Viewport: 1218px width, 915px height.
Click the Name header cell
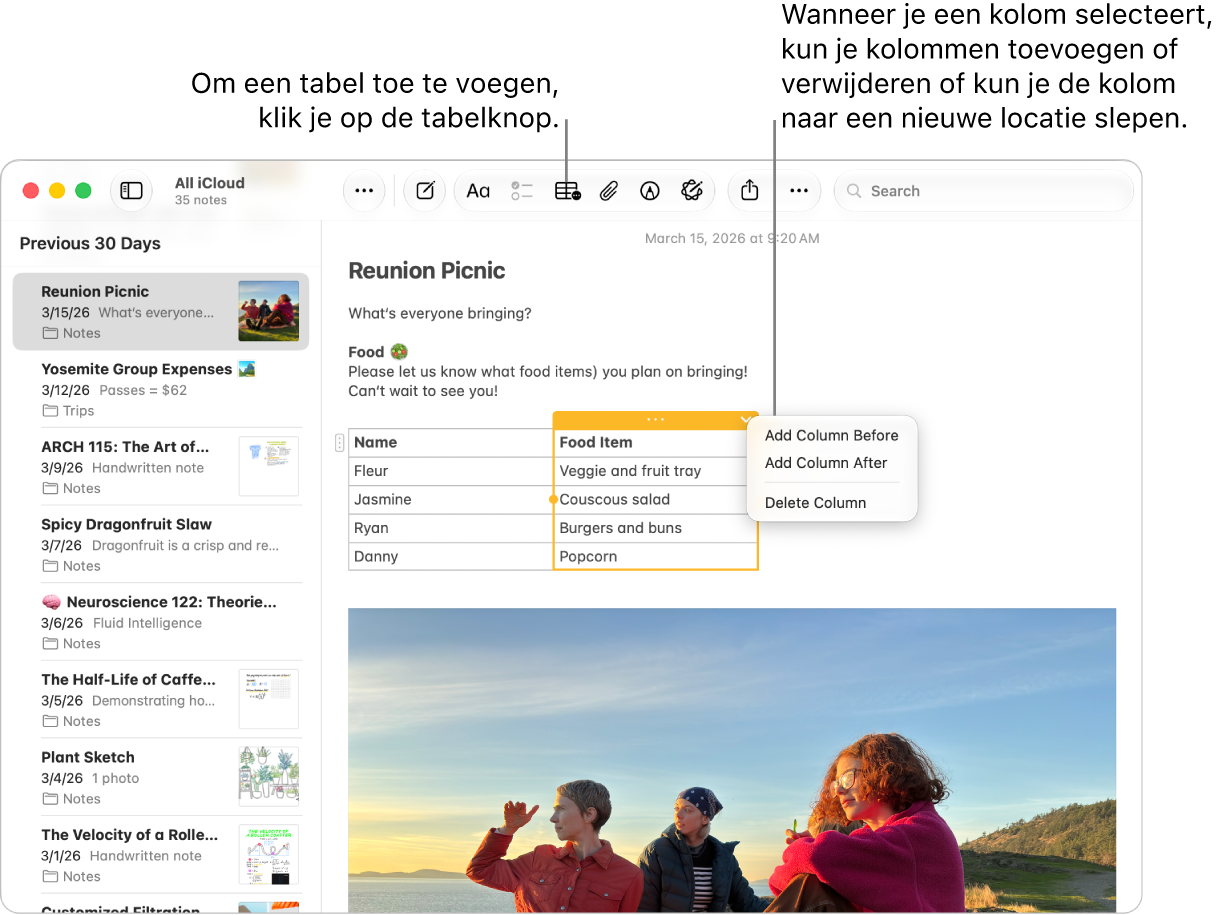pyautogui.click(x=451, y=443)
